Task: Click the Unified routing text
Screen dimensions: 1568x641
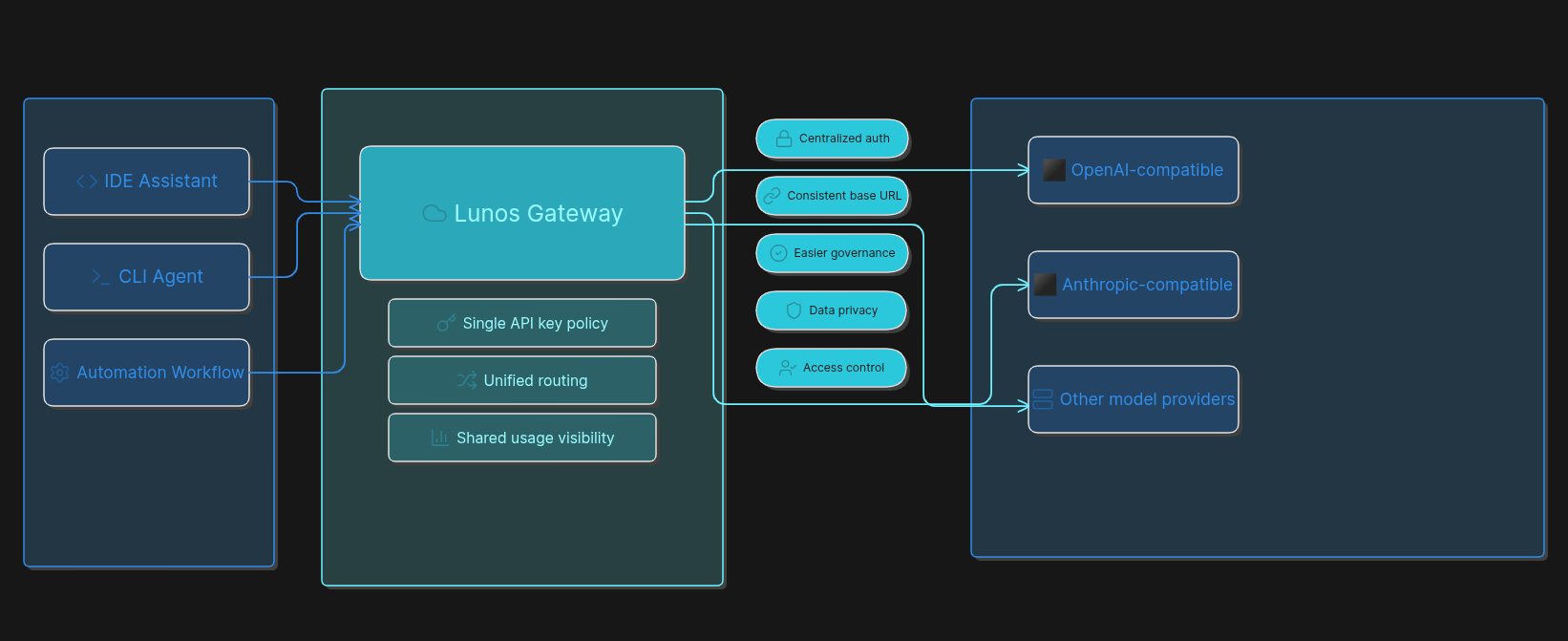Action: pyautogui.click(x=536, y=381)
